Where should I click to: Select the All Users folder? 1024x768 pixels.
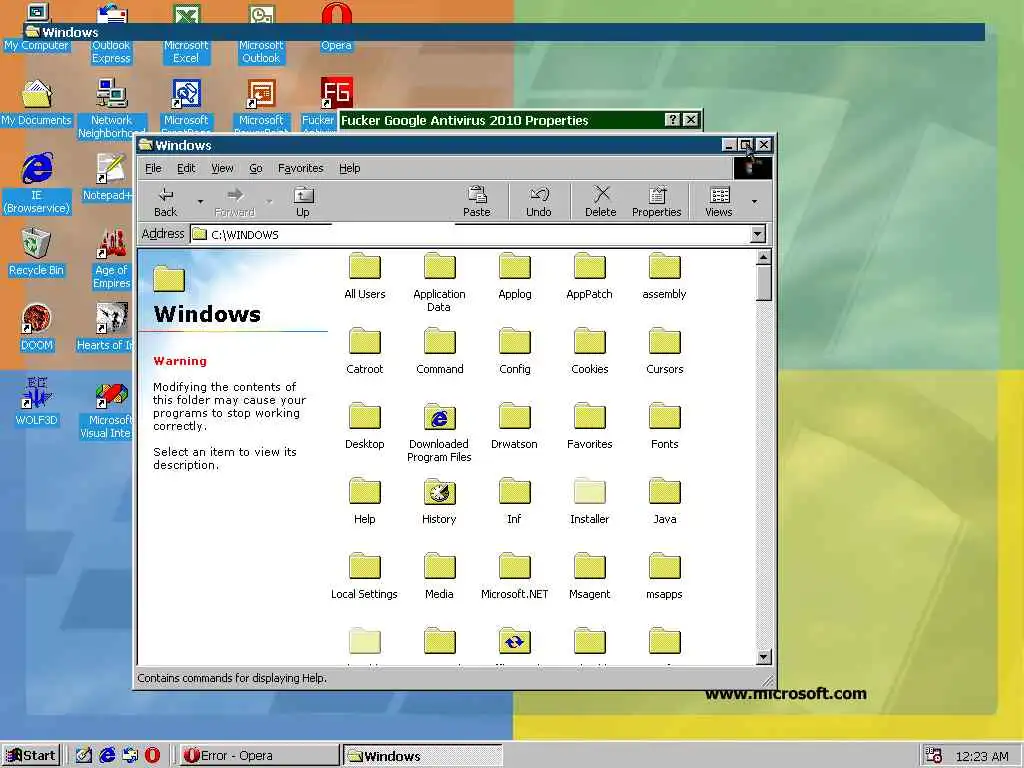click(x=364, y=276)
